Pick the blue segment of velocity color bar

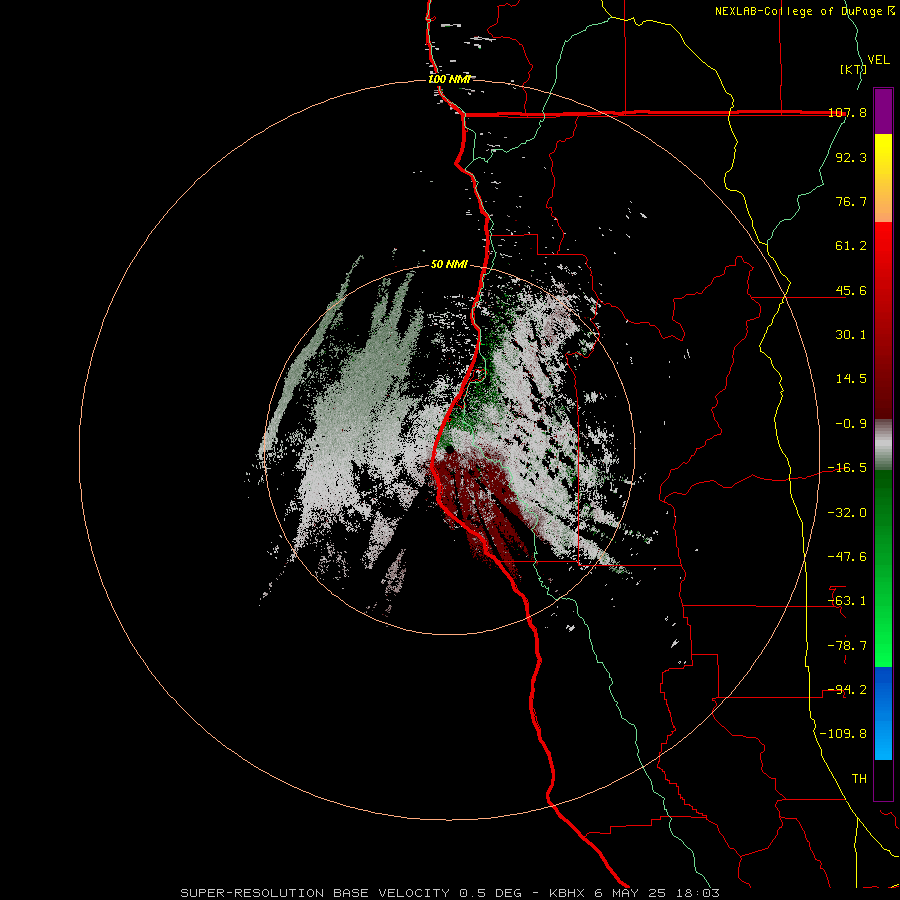click(x=883, y=713)
